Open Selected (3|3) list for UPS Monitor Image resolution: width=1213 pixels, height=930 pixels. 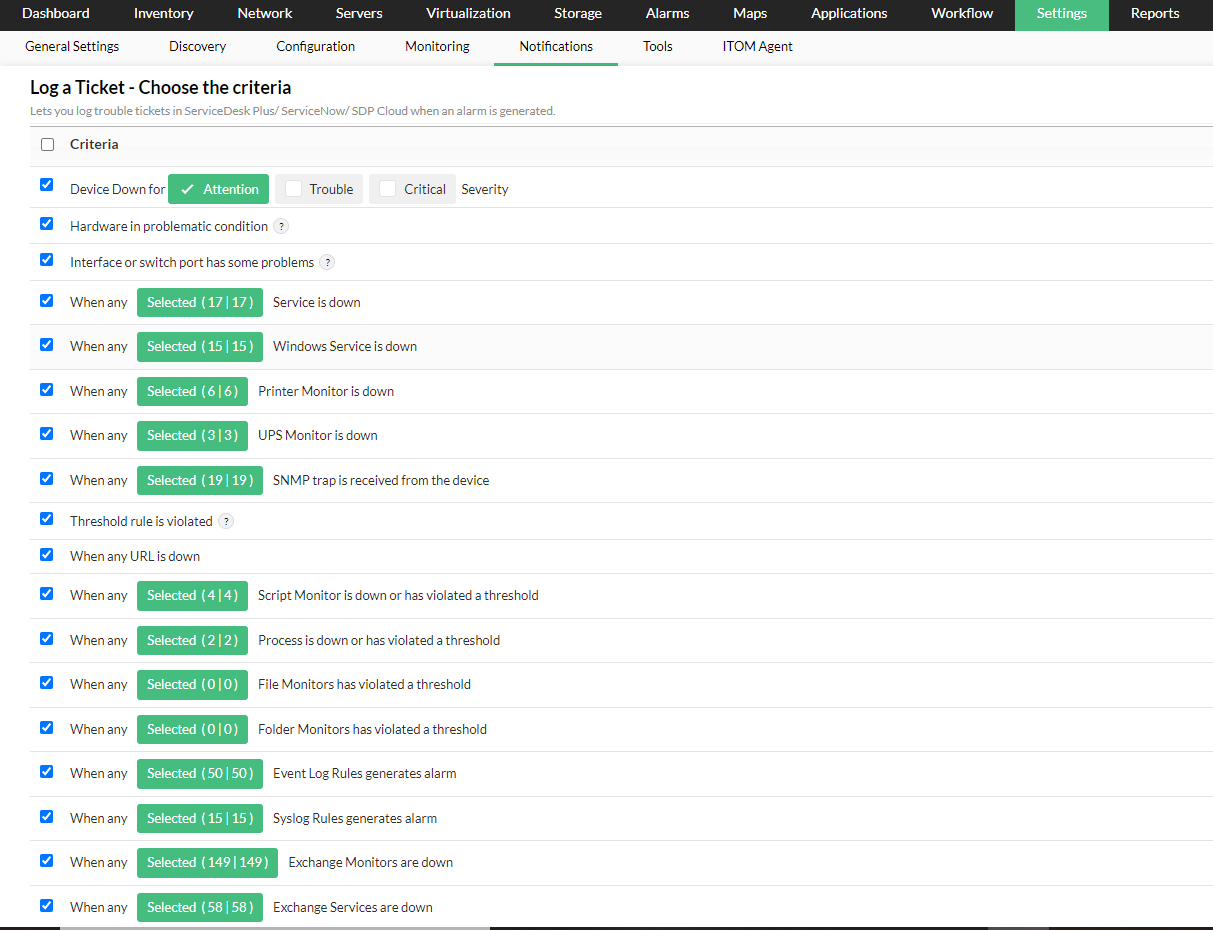192,435
